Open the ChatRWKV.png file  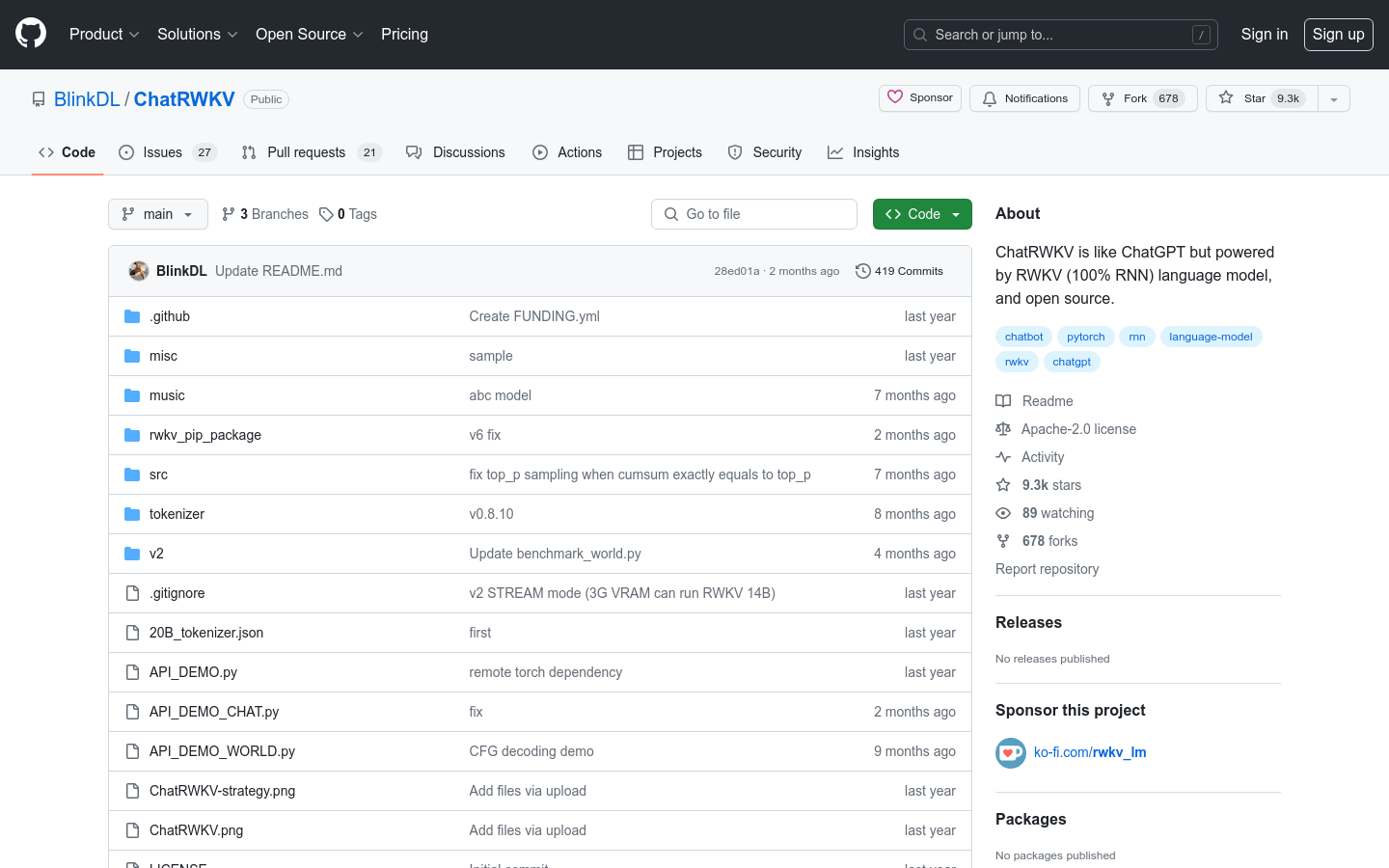point(196,830)
